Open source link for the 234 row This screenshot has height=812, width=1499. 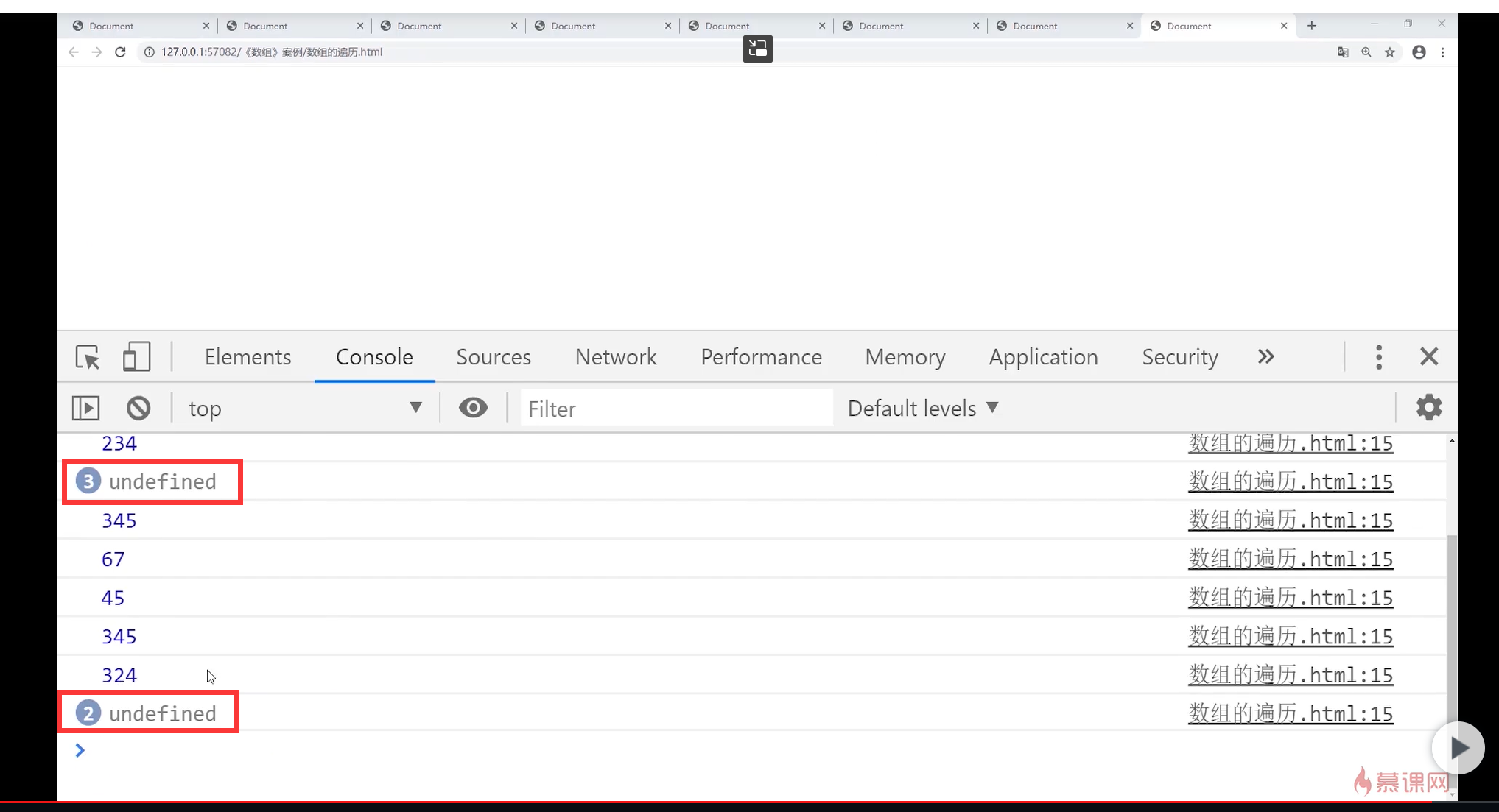pos(1290,443)
